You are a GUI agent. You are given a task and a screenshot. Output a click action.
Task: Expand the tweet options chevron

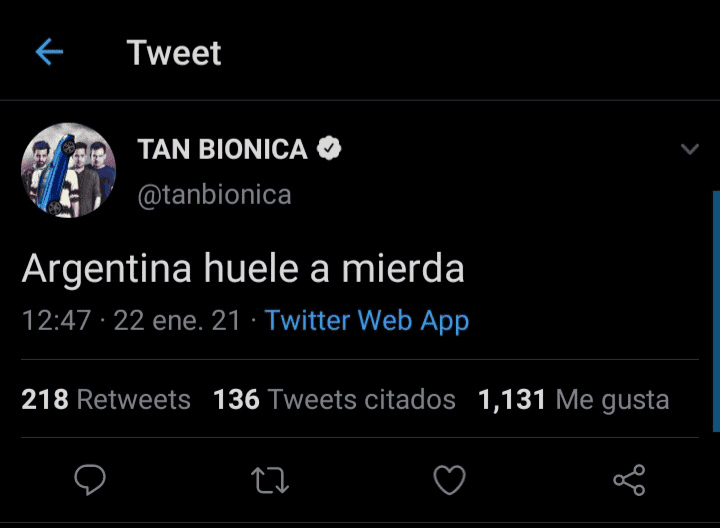click(x=689, y=150)
